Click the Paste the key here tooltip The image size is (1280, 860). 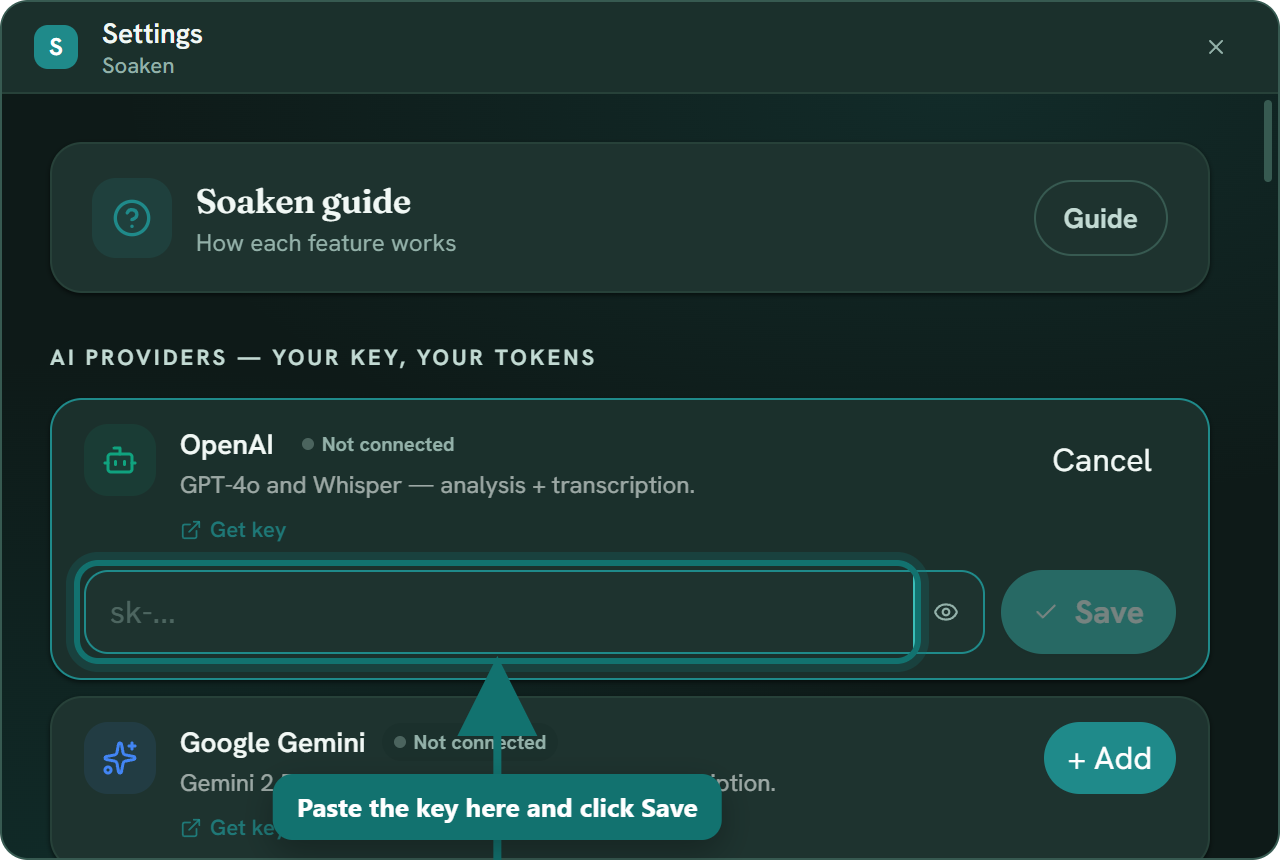497,808
